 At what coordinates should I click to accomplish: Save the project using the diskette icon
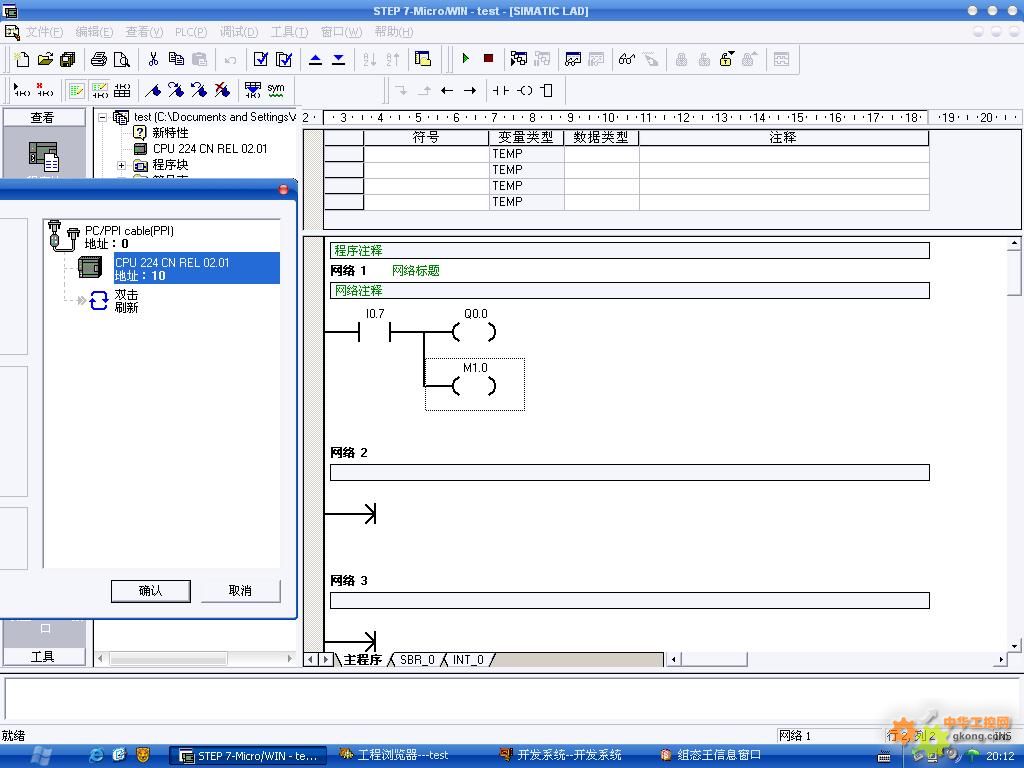68,59
